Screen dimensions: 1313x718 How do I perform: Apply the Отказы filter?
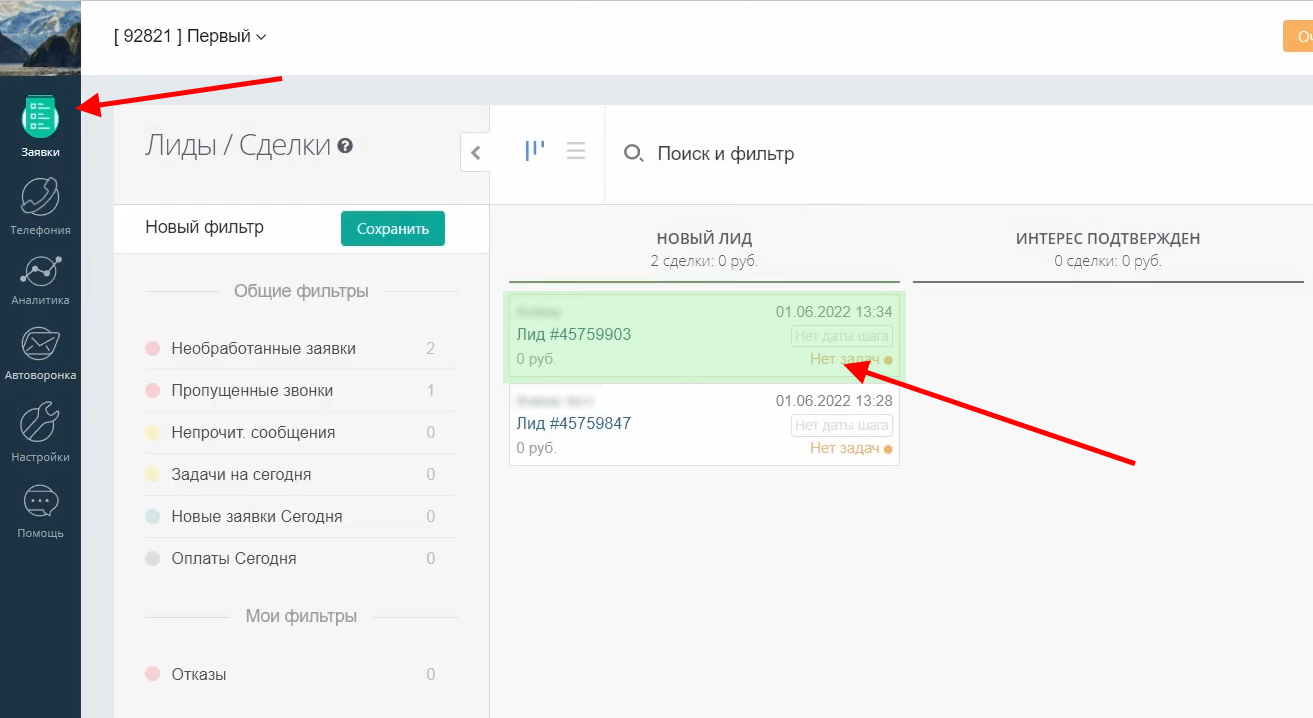pos(199,675)
